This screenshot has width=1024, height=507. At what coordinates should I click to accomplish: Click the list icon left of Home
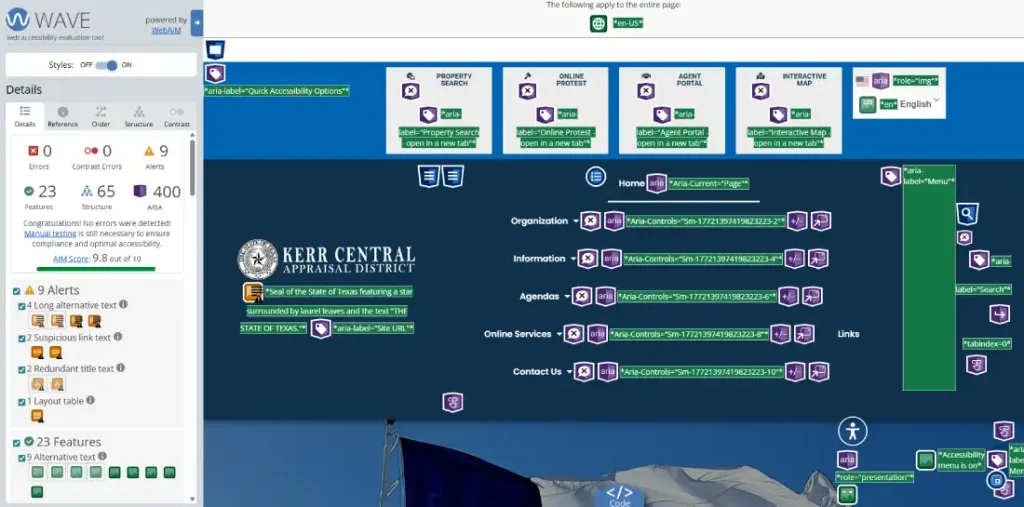[x=596, y=176]
